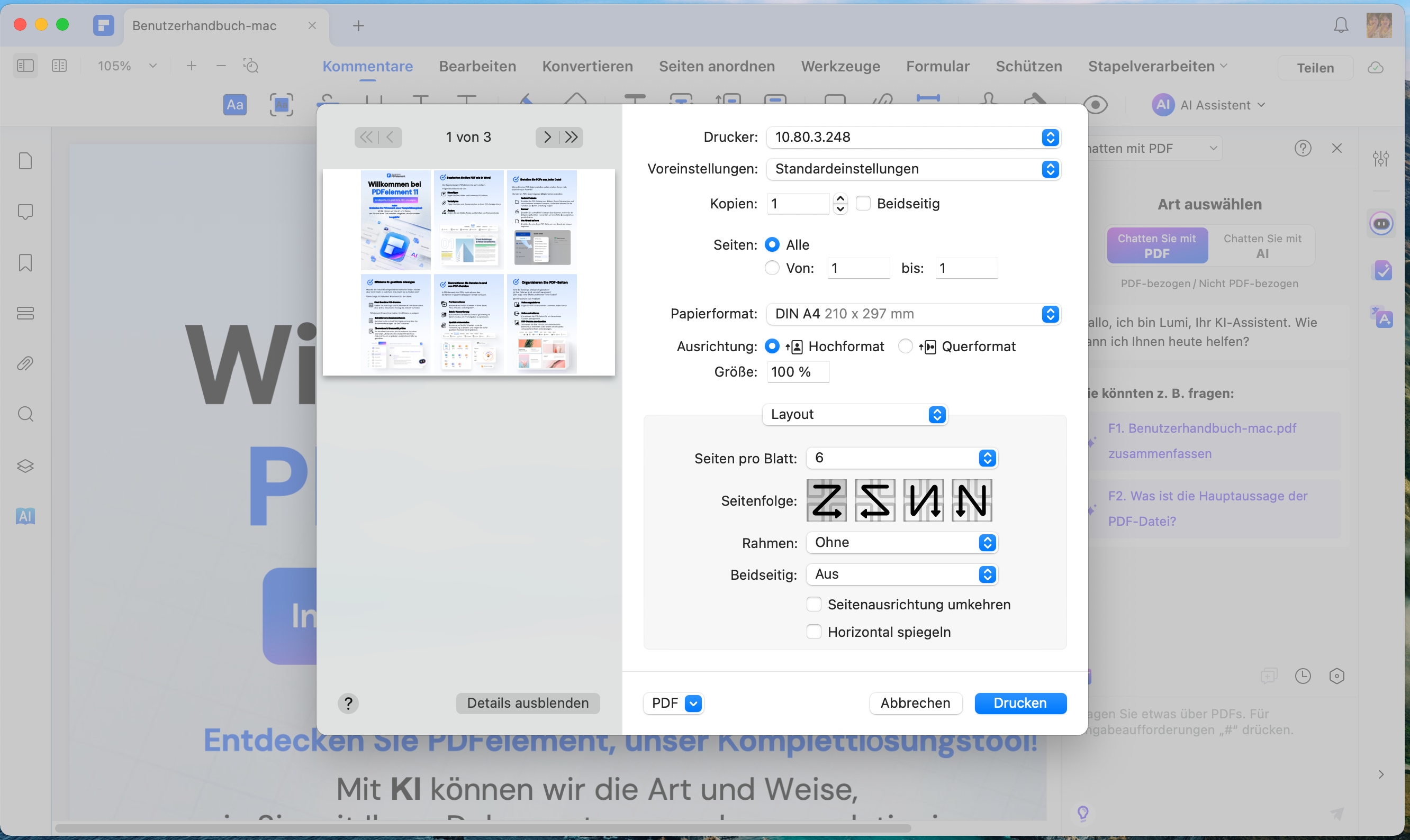
Task: Click the translate icon on right edge
Action: point(1382,316)
